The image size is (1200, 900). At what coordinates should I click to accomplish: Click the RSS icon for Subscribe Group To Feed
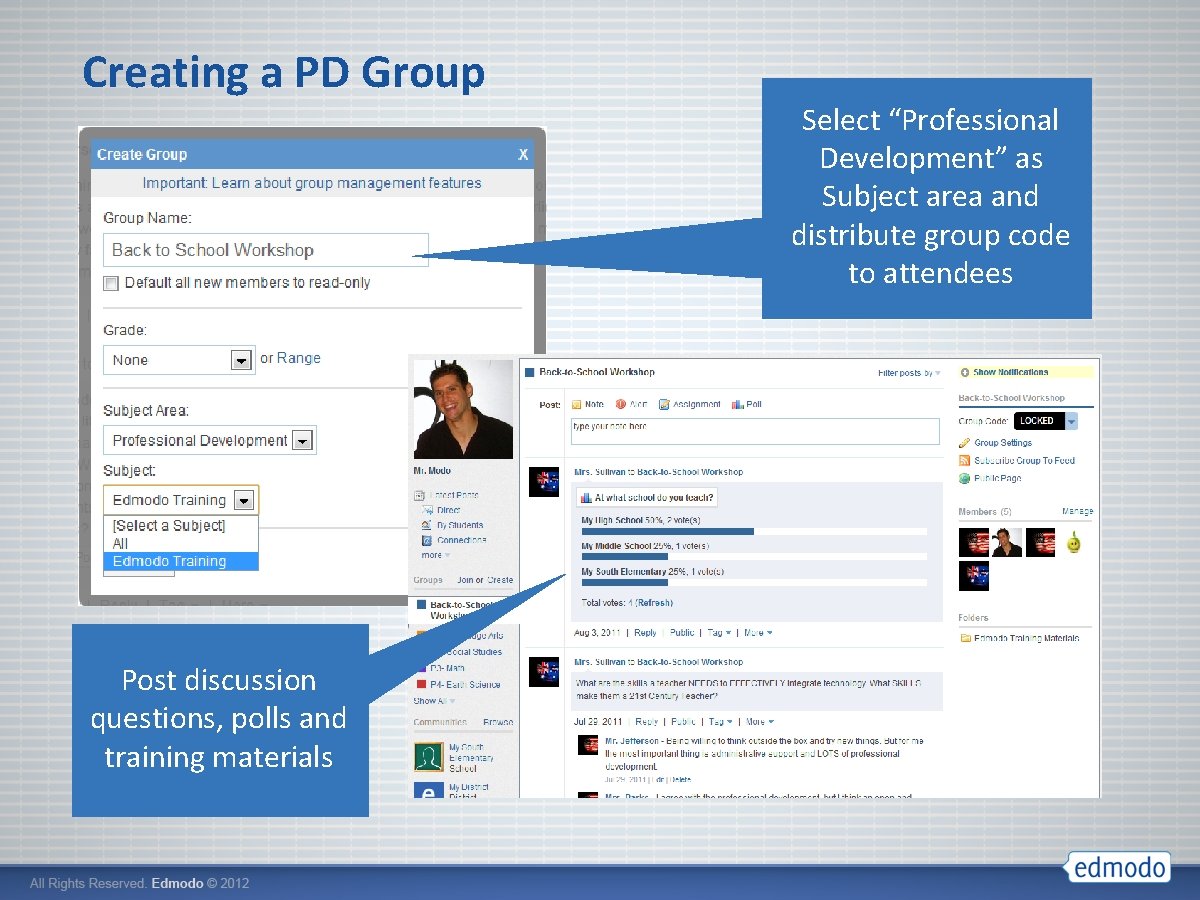pyautogui.click(x=964, y=461)
